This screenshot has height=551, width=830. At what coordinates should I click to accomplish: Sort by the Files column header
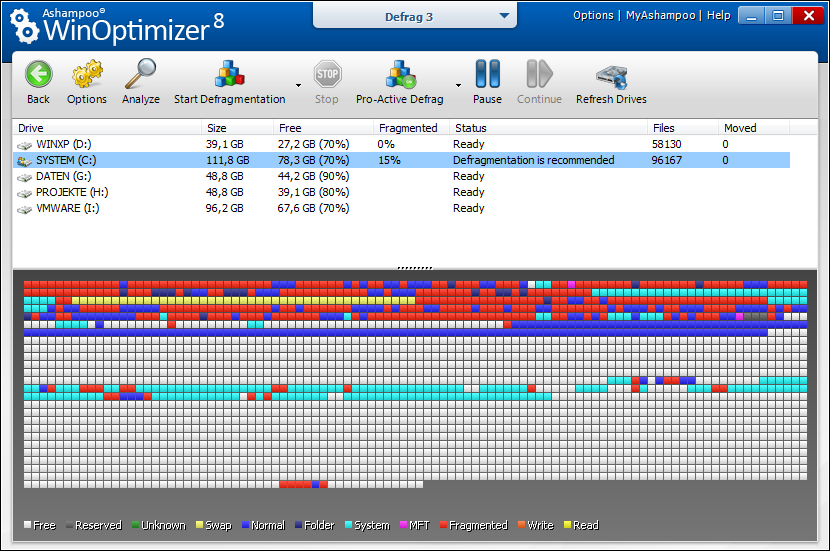click(x=682, y=128)
